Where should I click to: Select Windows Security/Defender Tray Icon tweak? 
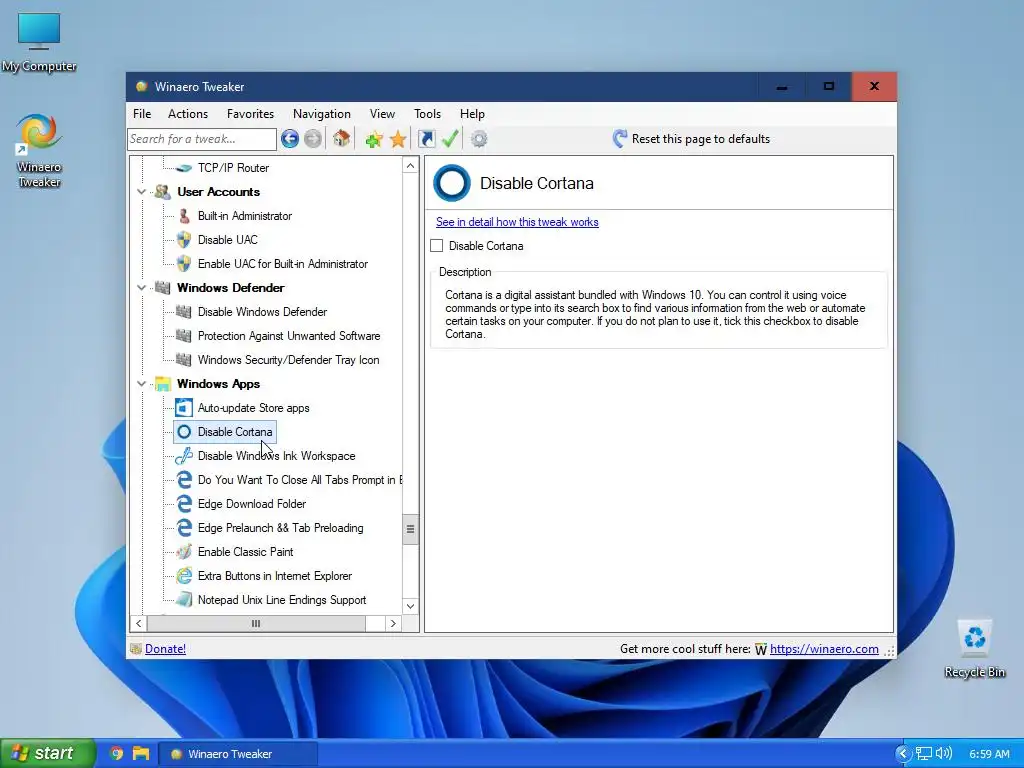pyautogui.click(x=288, y=360)
